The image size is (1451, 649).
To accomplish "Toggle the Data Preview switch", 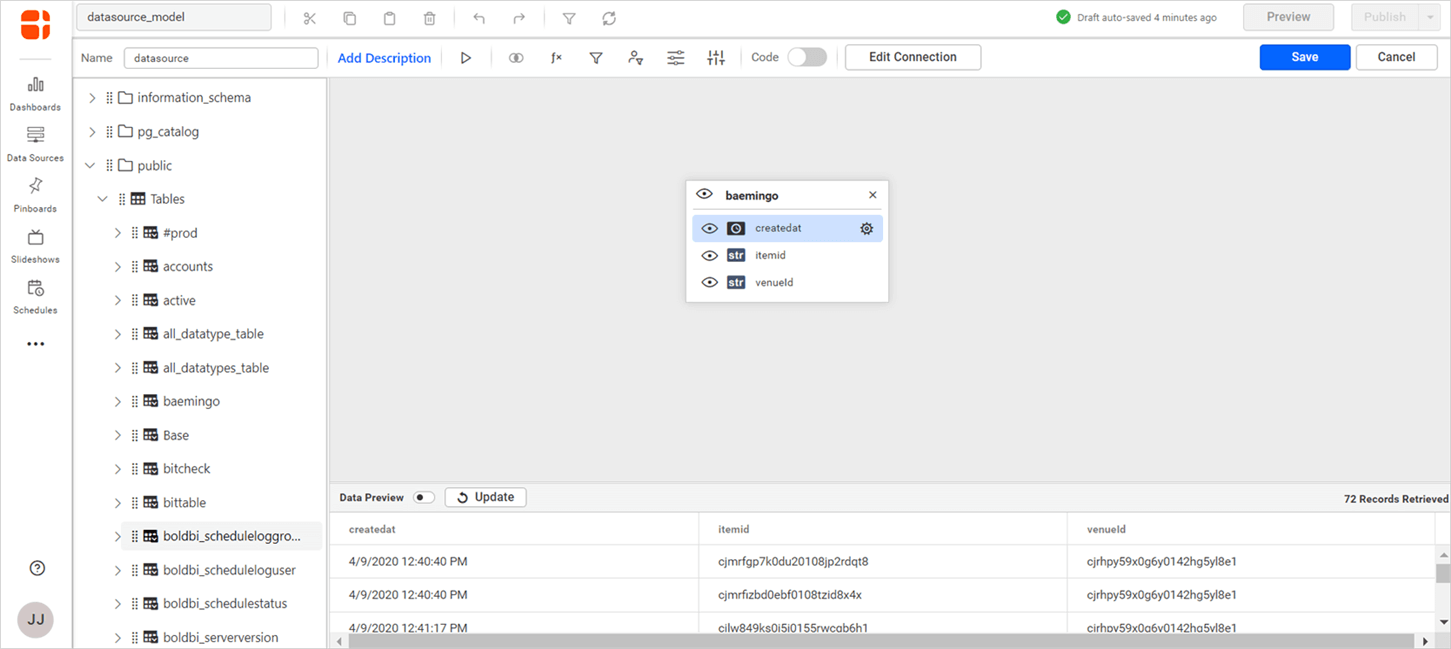I will coord(424,497).
